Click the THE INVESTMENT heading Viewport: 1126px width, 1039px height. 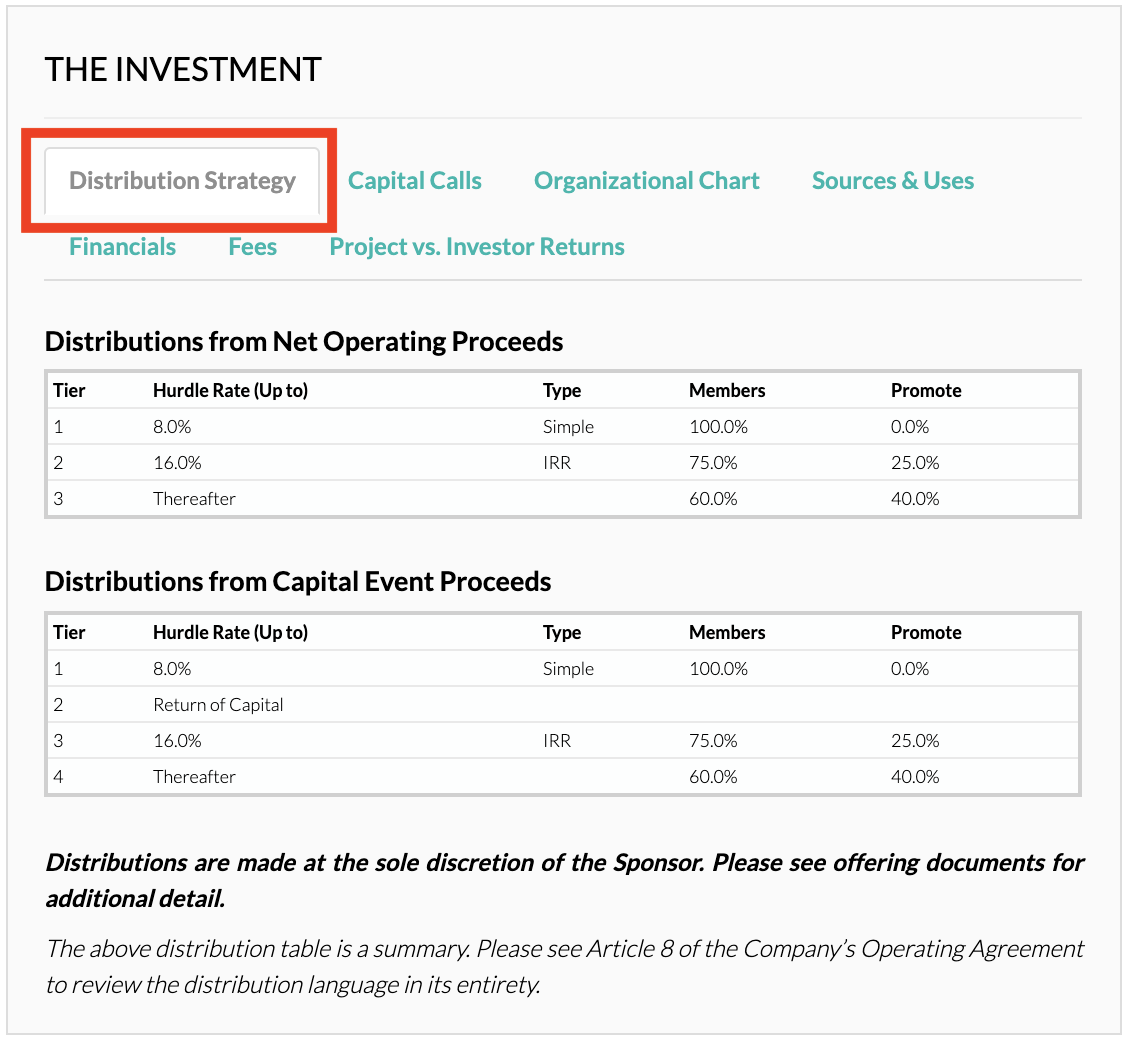(x=183, y=70)
